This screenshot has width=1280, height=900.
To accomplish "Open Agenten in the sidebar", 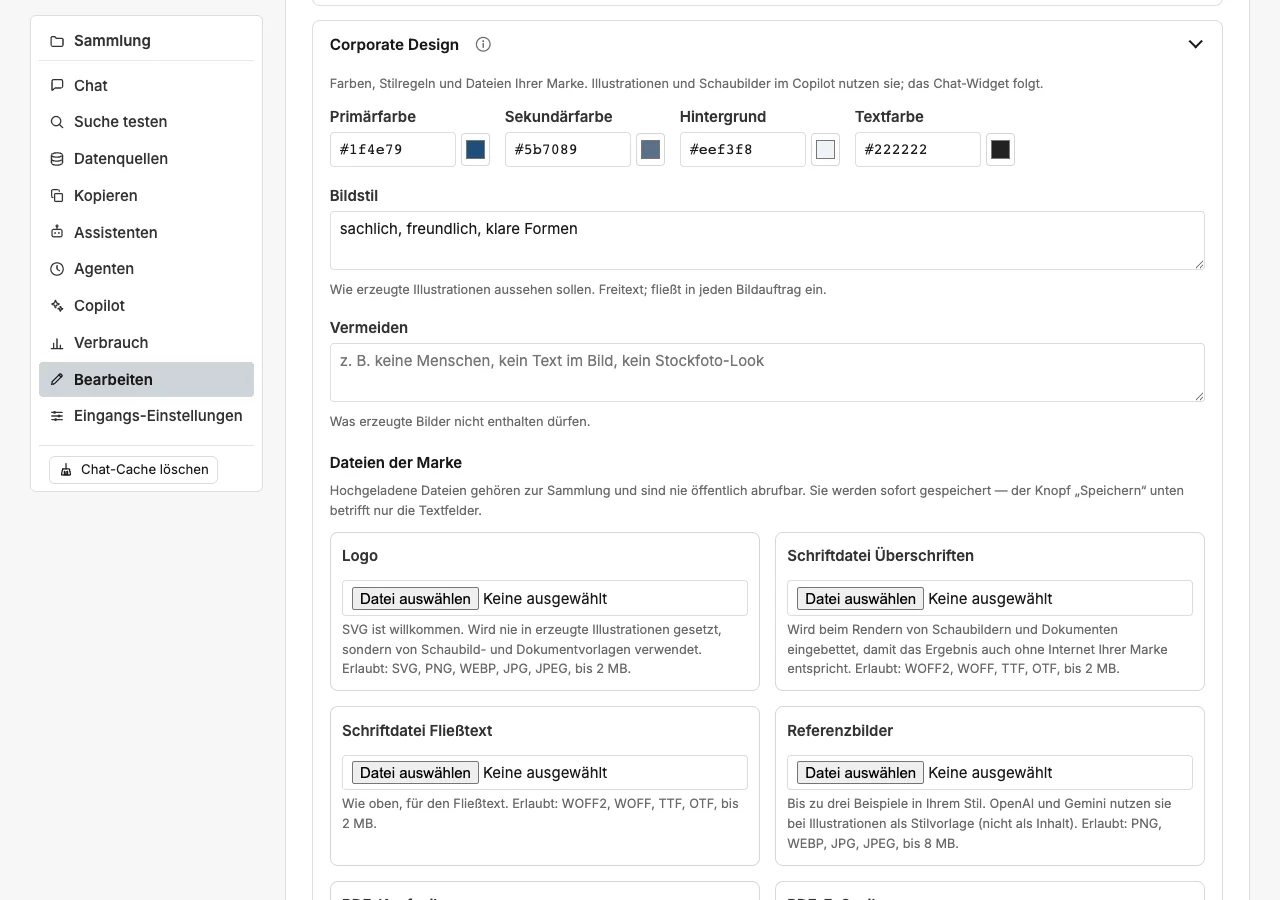I will (x=146, y=269).
